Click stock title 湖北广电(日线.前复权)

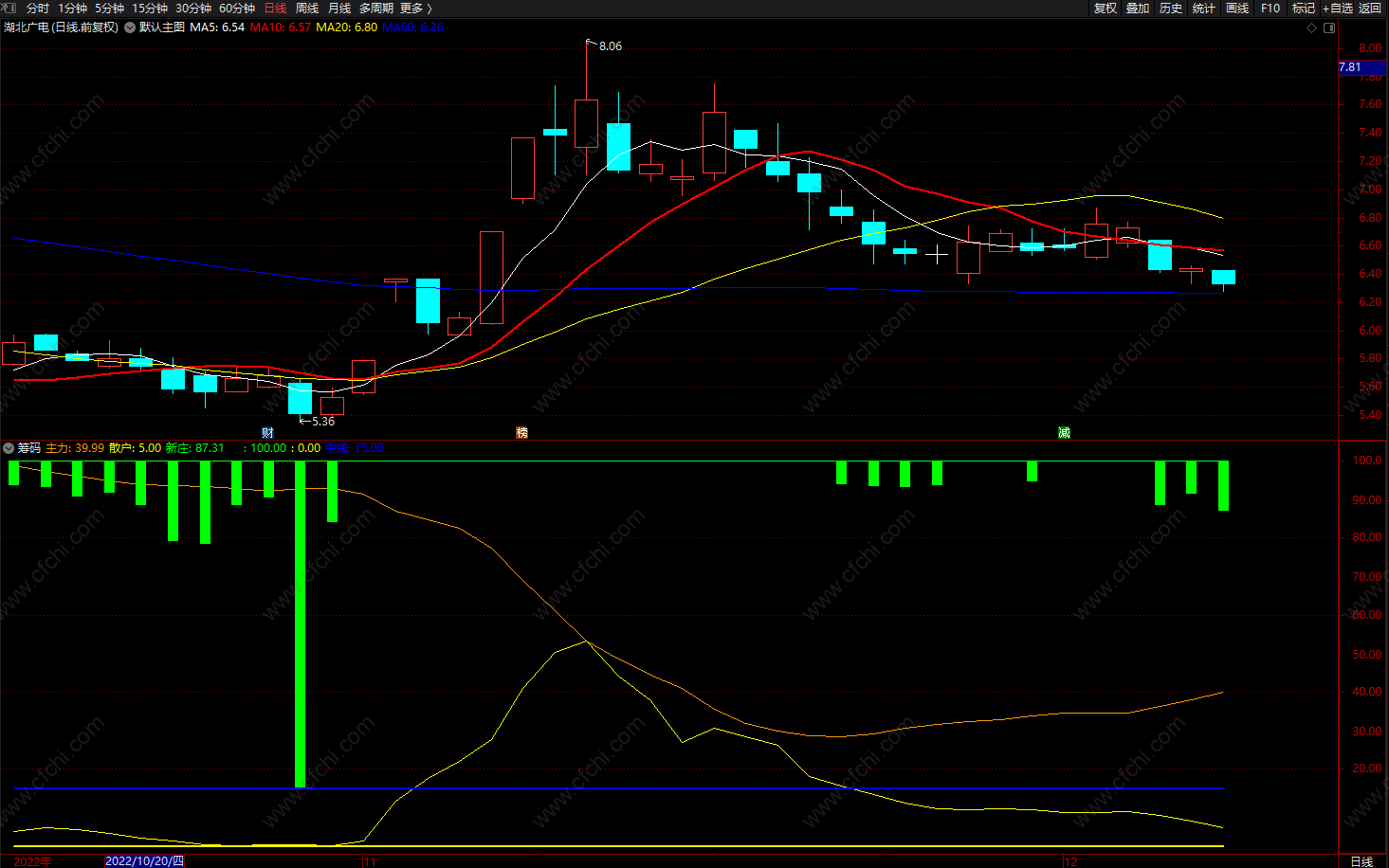click(x=62, y=27)
